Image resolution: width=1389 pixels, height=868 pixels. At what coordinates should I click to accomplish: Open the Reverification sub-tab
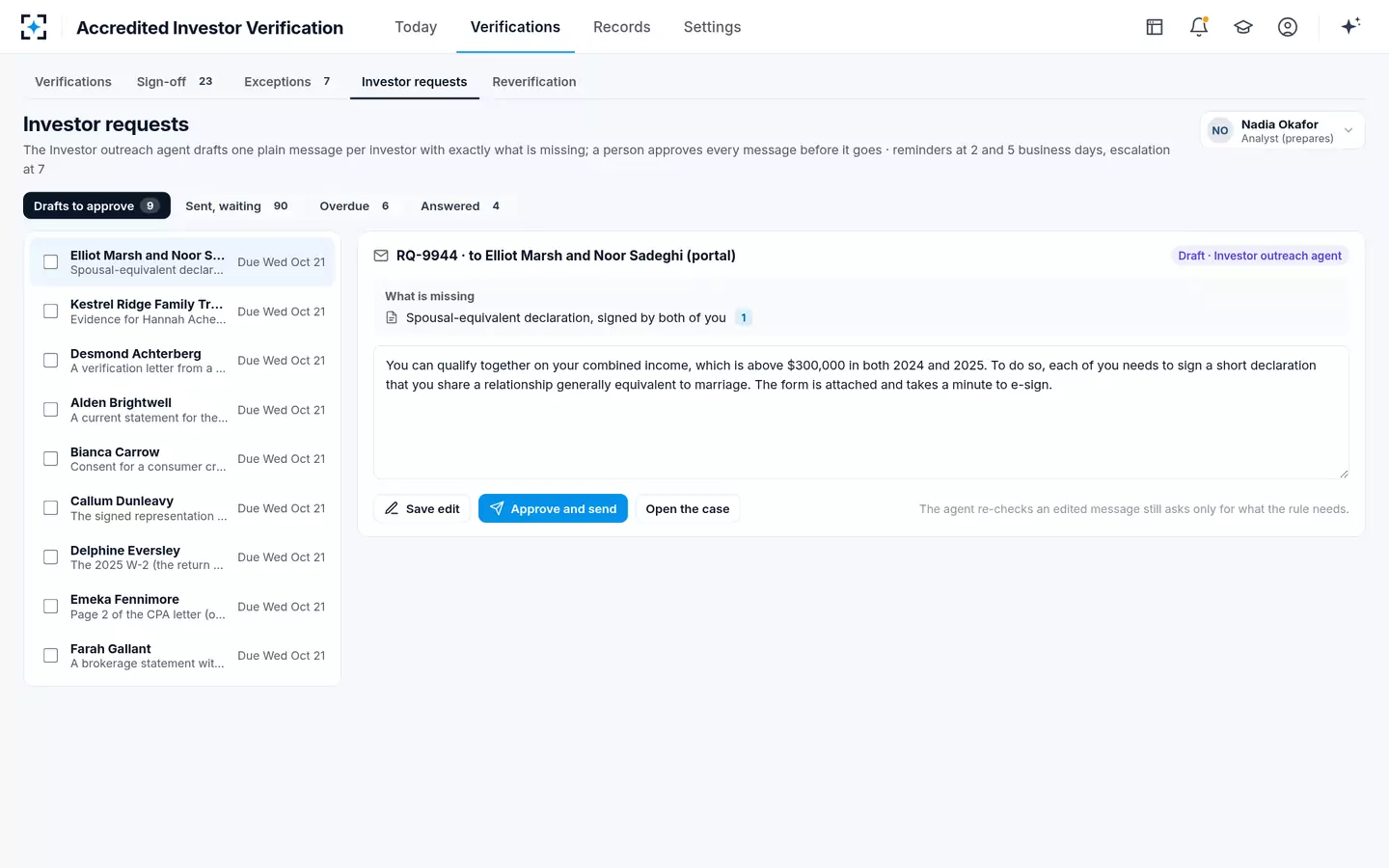point(534,82)
